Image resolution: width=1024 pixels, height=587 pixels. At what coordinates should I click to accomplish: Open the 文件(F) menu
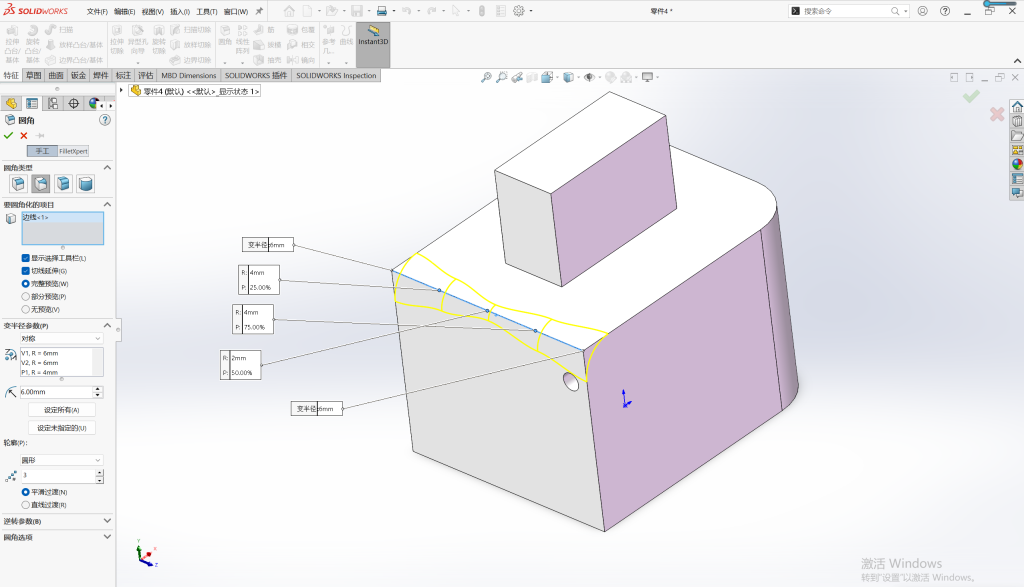coord(97,12)
